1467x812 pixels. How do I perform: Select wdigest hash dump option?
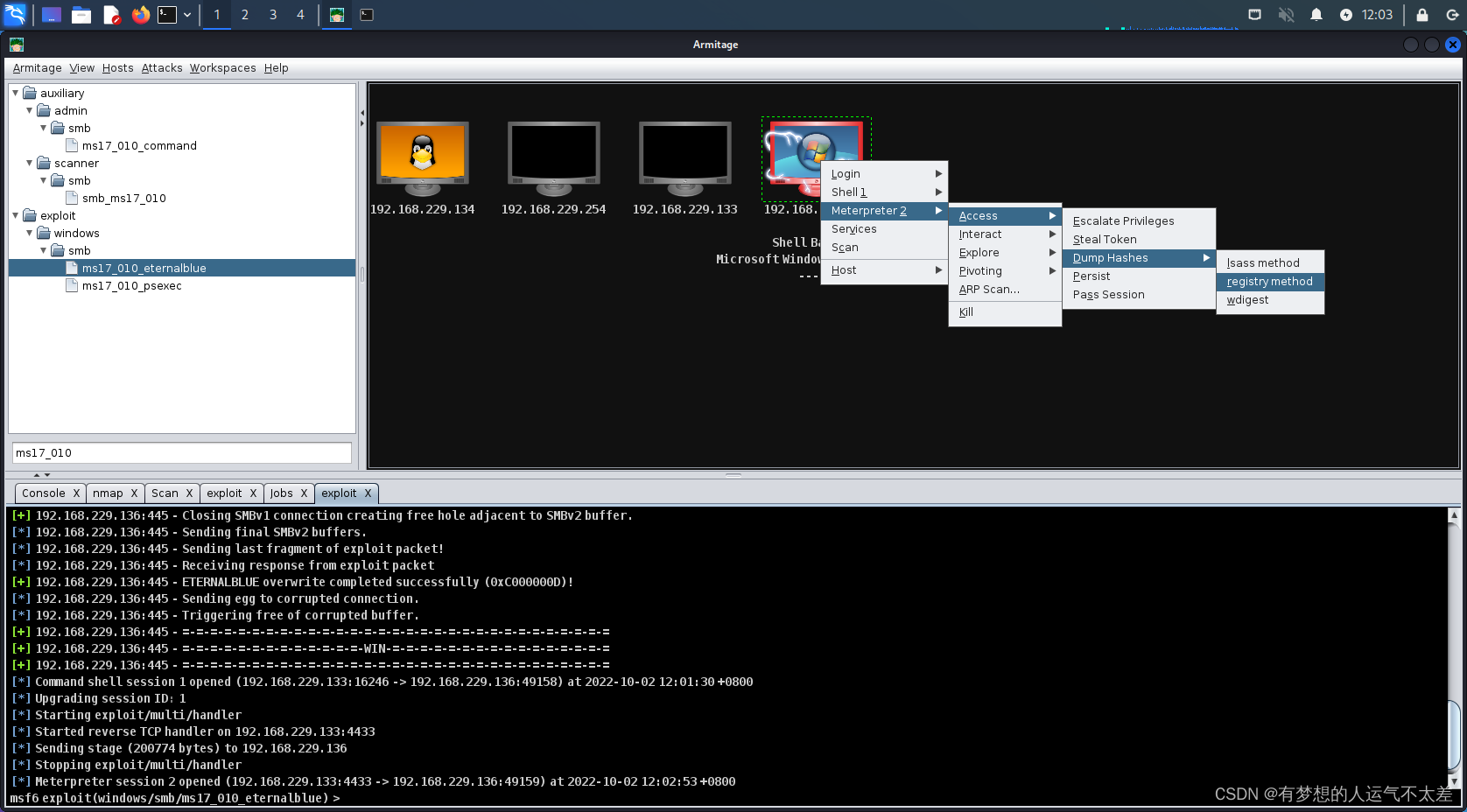[x=1270, y=300]
